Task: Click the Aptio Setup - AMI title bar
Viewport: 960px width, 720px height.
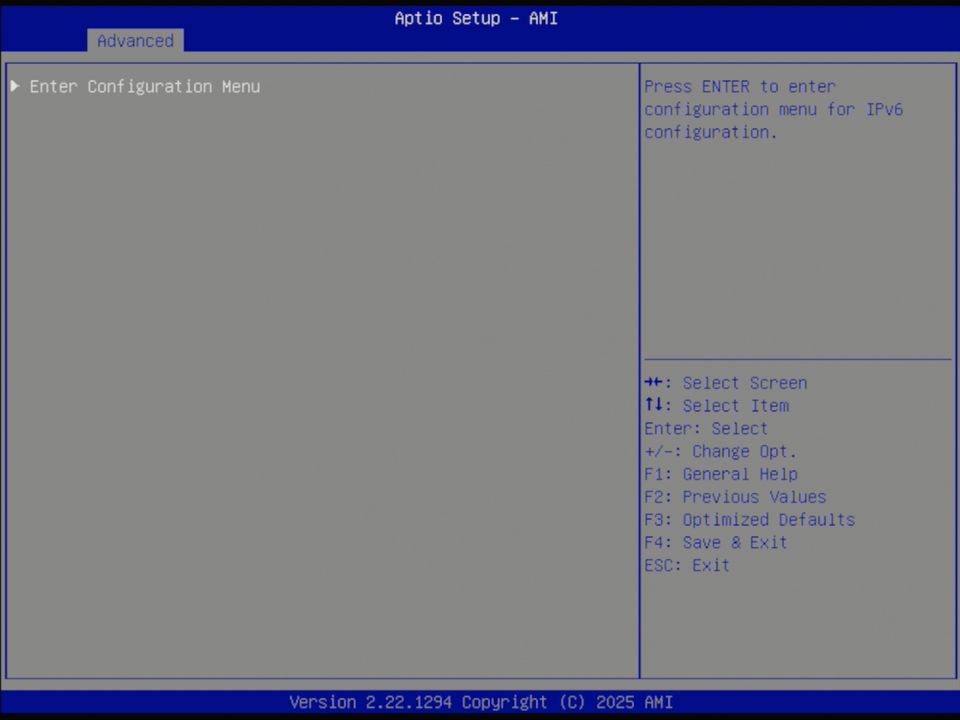Action: pos(476,18)
